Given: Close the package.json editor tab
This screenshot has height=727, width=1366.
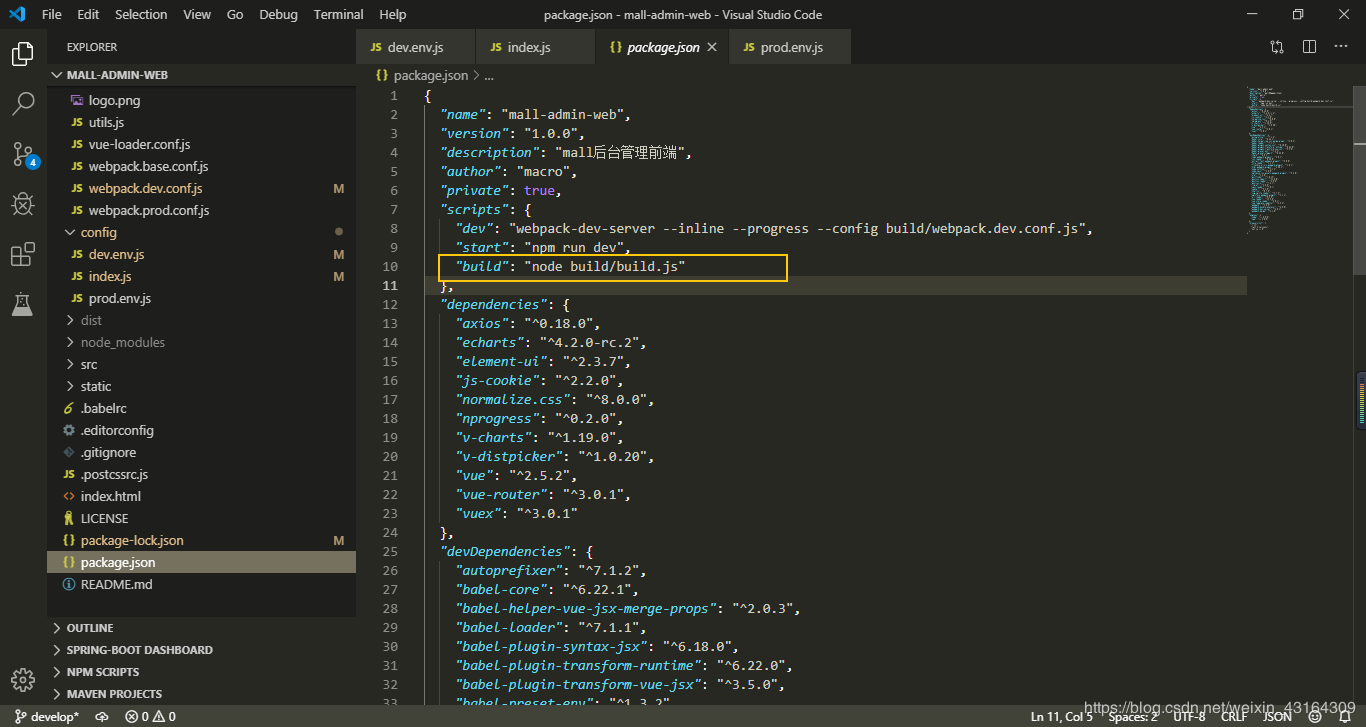Looking at the screenshot, I should 711,47.
